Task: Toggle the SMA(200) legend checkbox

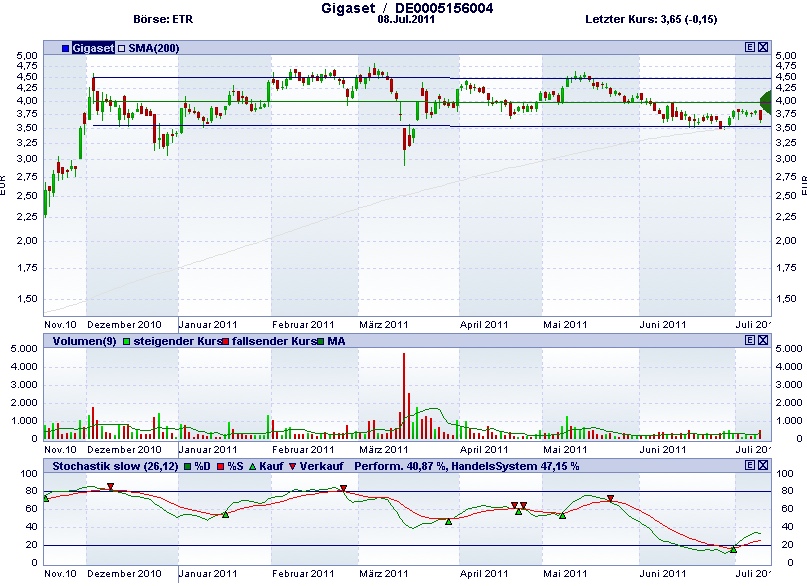Action: pos(121,48)
